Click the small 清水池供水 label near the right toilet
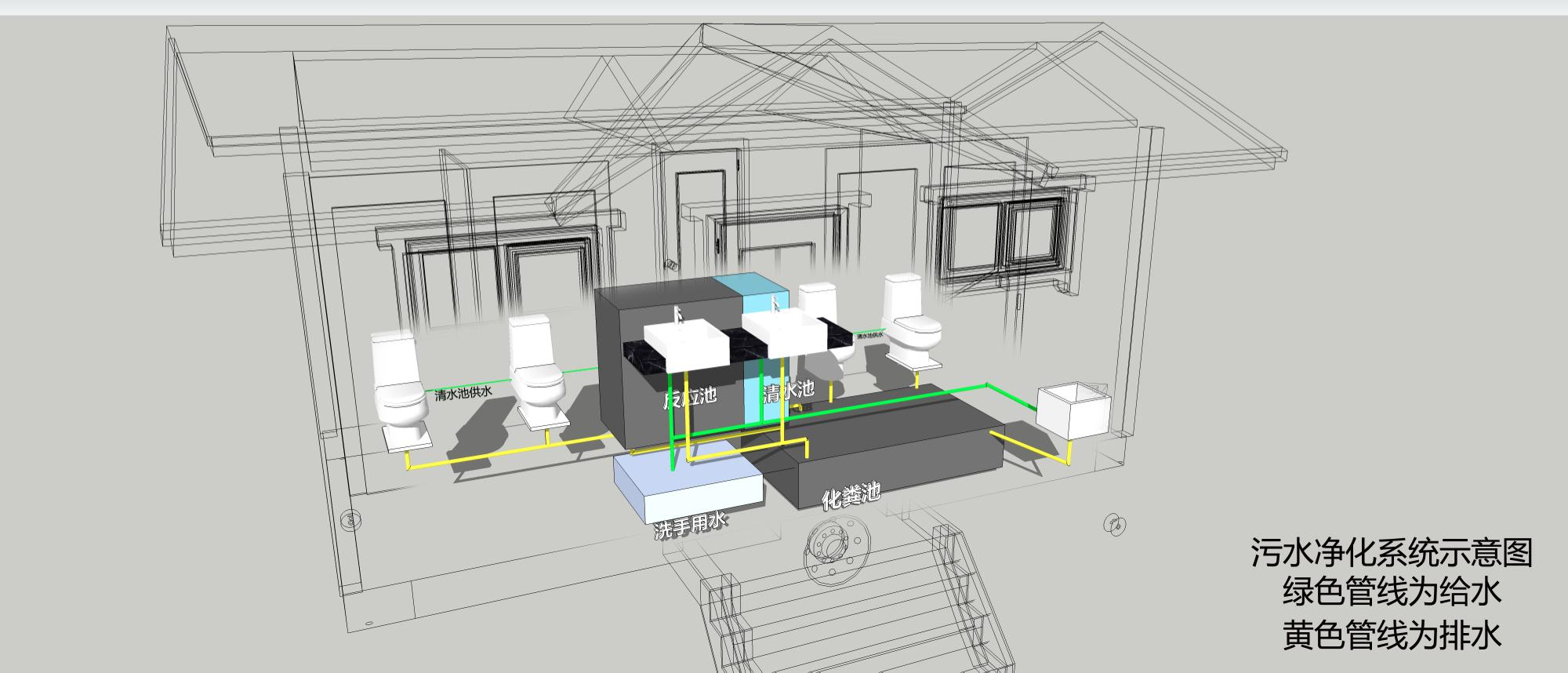Screen dimensions: 1568x673 coord(869,336)
